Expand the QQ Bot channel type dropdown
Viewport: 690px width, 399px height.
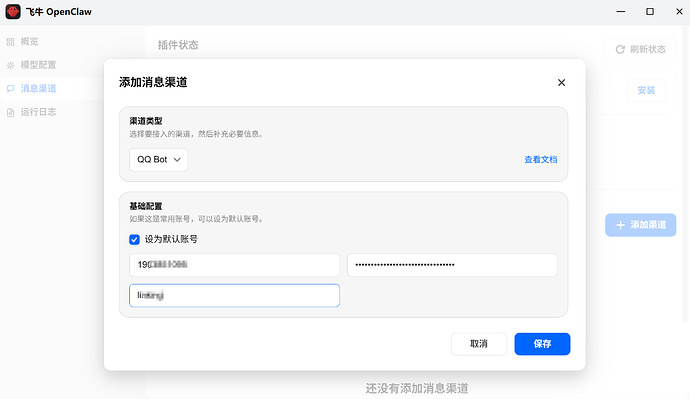(158, 160)
